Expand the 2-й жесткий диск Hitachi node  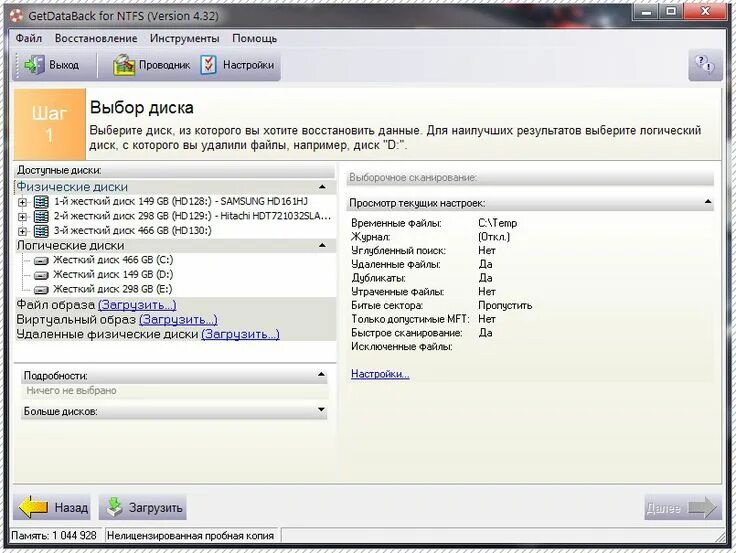(22, 217)
